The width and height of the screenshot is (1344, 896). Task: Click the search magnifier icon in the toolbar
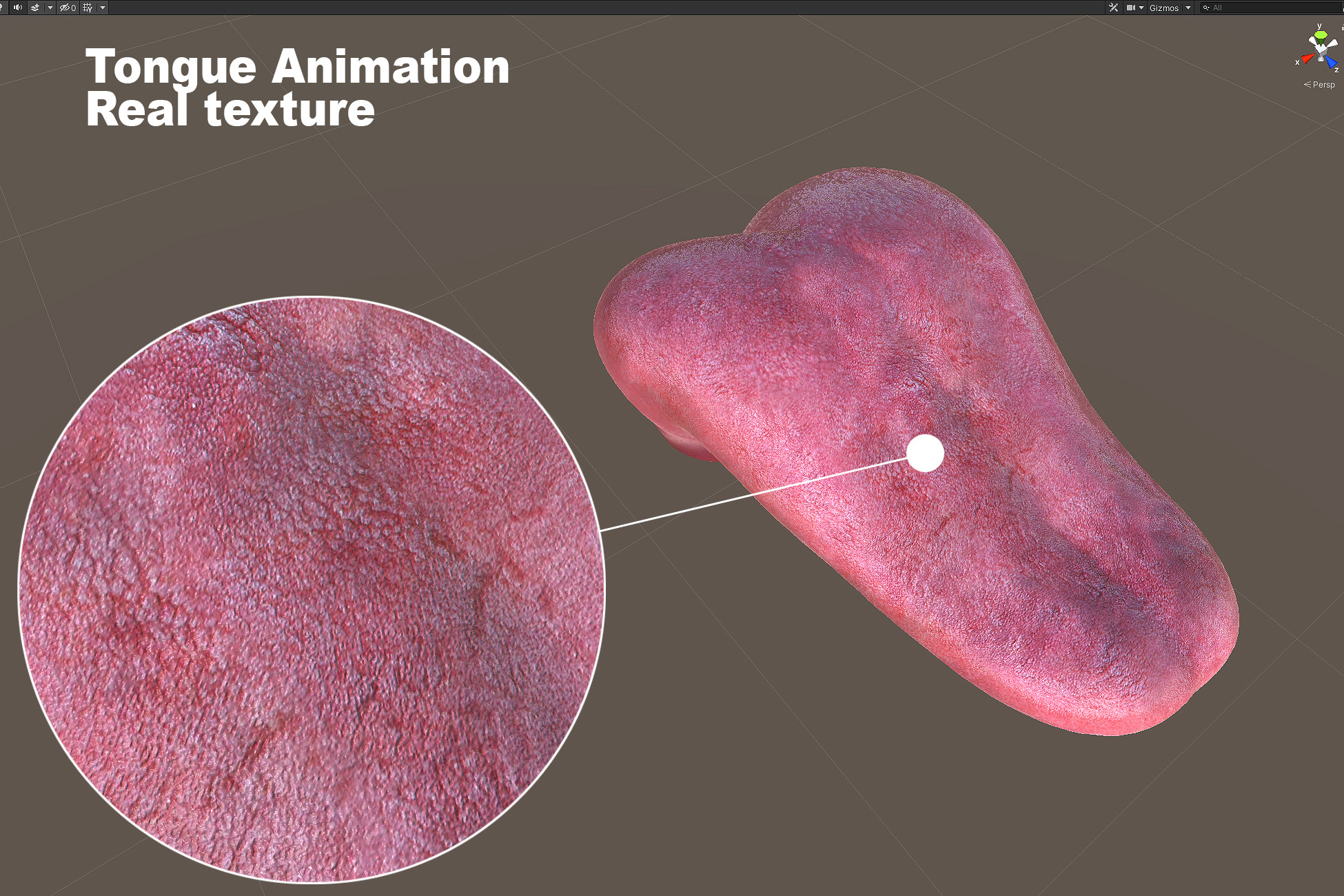(x=1206, y=8)
